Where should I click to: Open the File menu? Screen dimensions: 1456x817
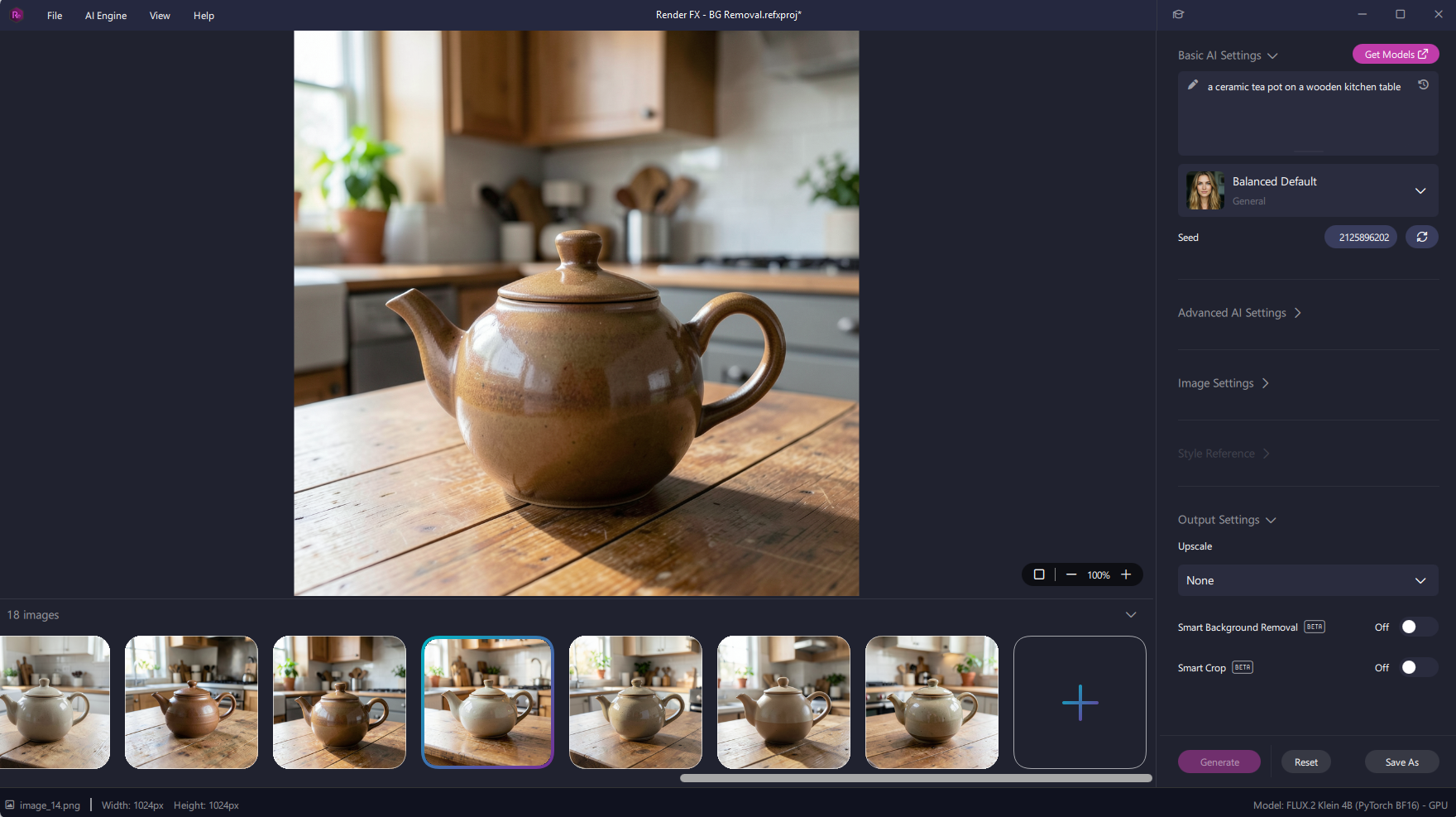[55, 16]
